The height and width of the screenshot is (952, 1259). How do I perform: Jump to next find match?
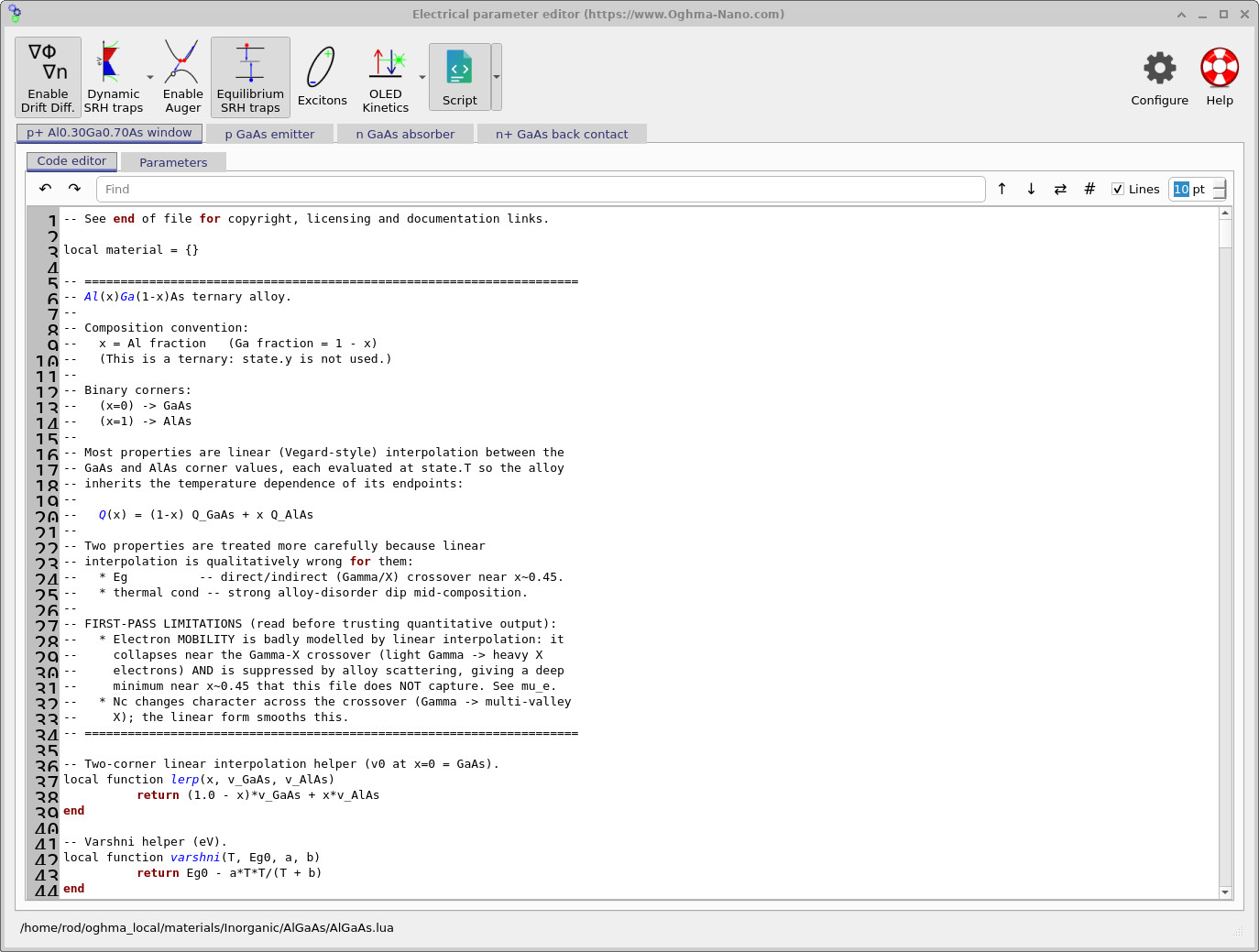click(x=1031, y=189)
